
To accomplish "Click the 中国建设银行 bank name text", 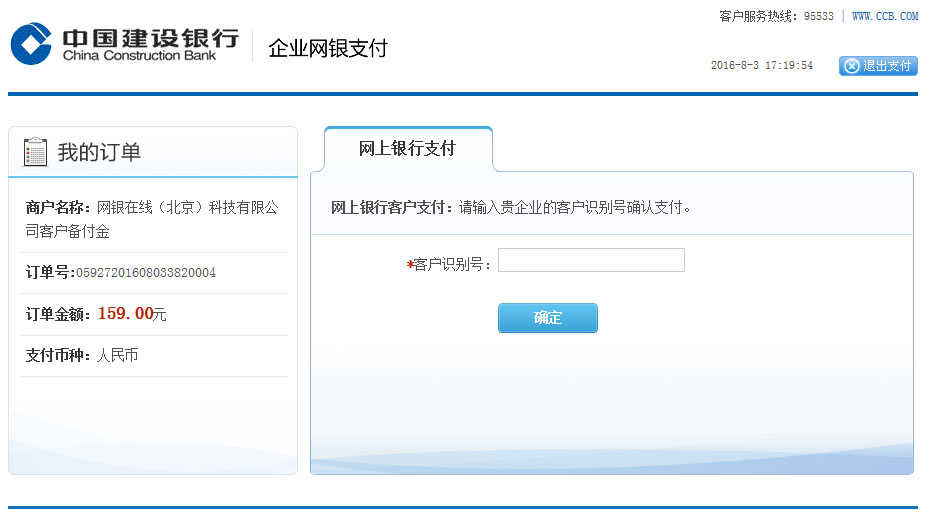I will click(x=150, y=37).
